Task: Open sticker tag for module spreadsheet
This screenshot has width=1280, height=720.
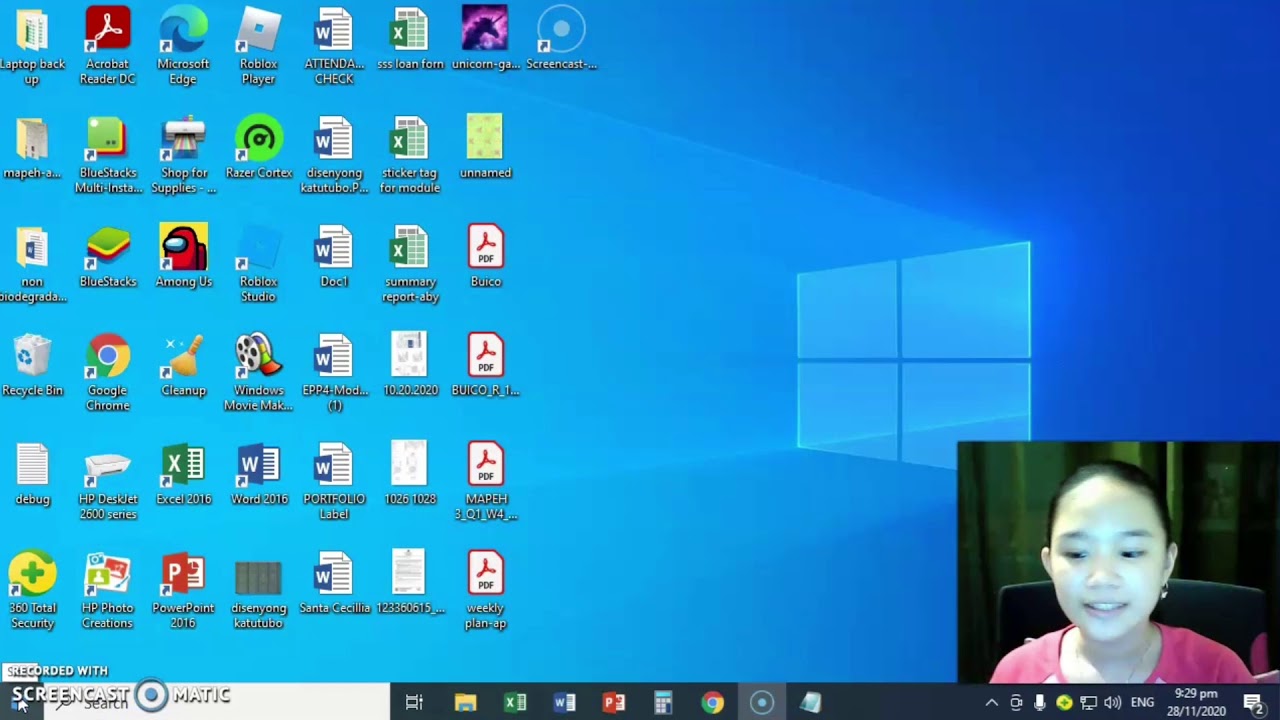Action: (410, 155)
